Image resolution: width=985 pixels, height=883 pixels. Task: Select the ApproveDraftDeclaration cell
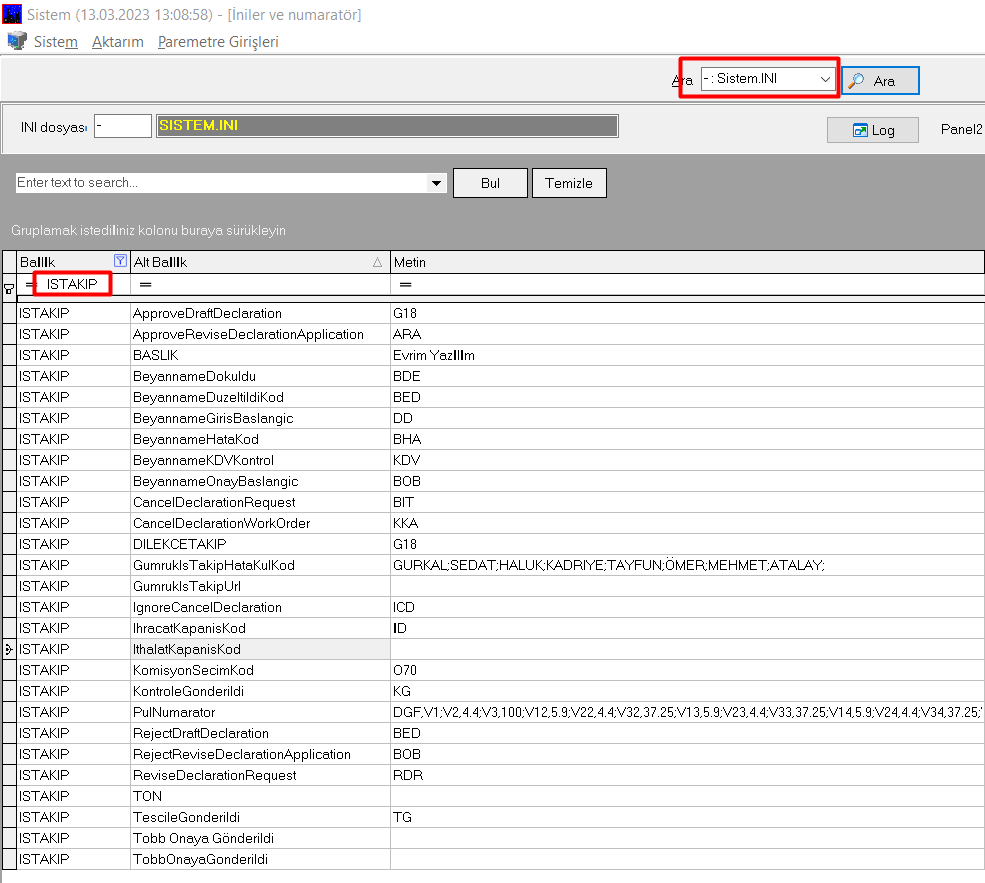[x=261, y=313]
